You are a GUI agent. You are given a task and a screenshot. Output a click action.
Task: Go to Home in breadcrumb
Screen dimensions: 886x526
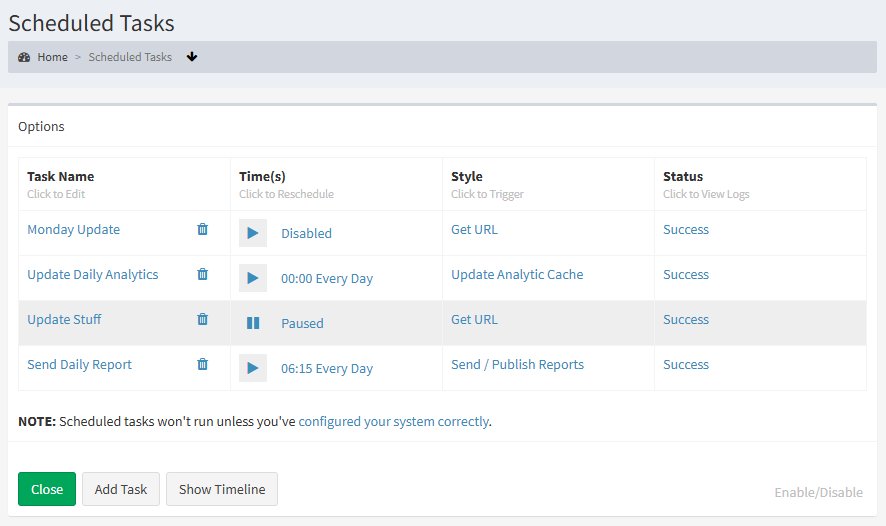[x=53, y=57]
